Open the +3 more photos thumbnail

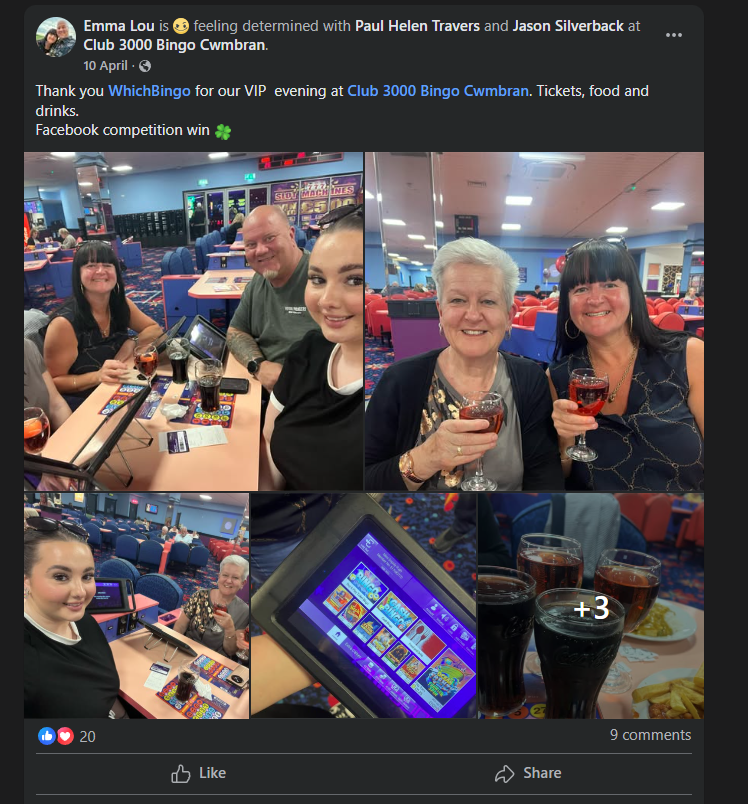click(x=591, y=606)
